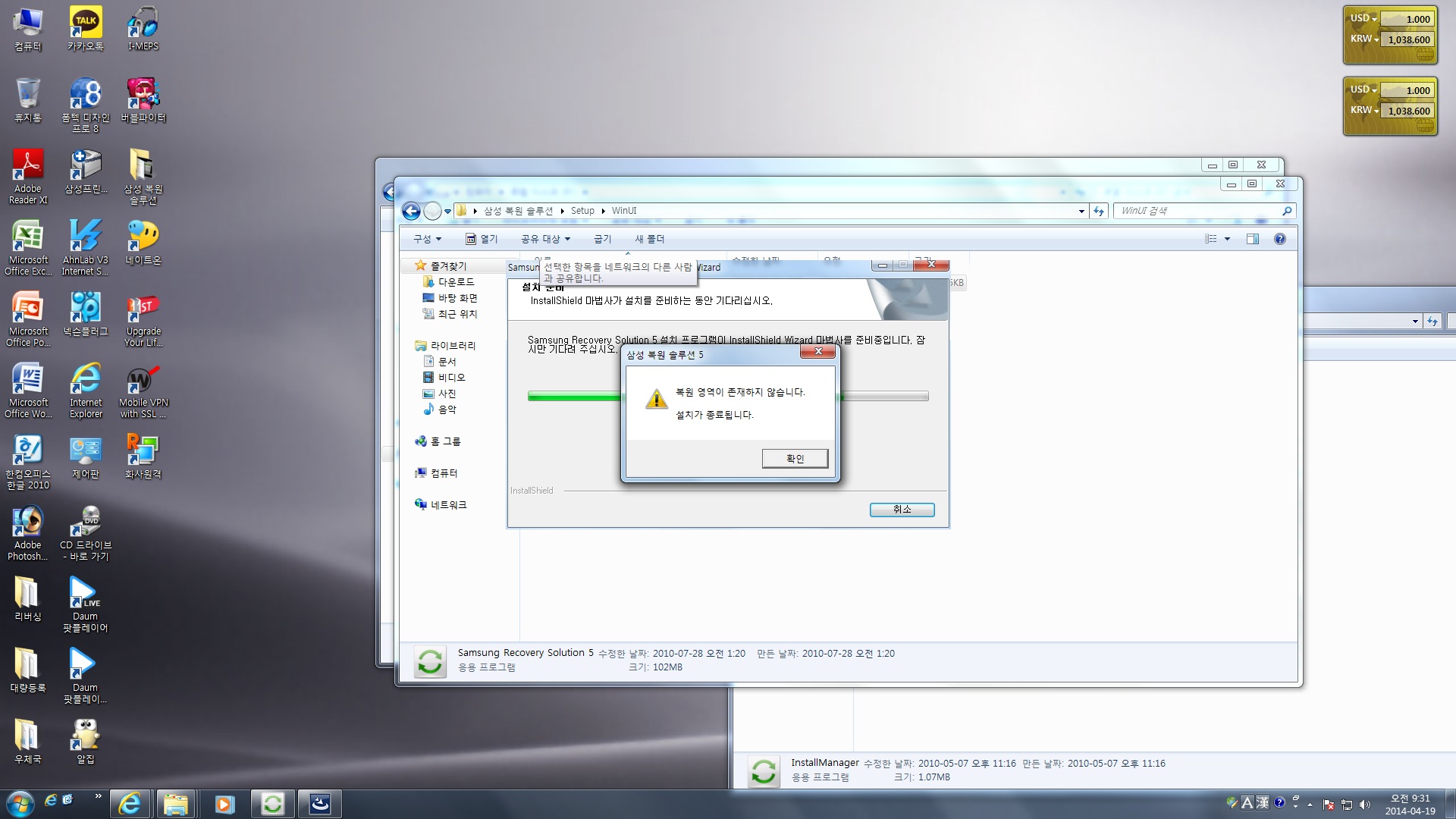Click the 확인 button in warning dialog

tap(795, 458)
